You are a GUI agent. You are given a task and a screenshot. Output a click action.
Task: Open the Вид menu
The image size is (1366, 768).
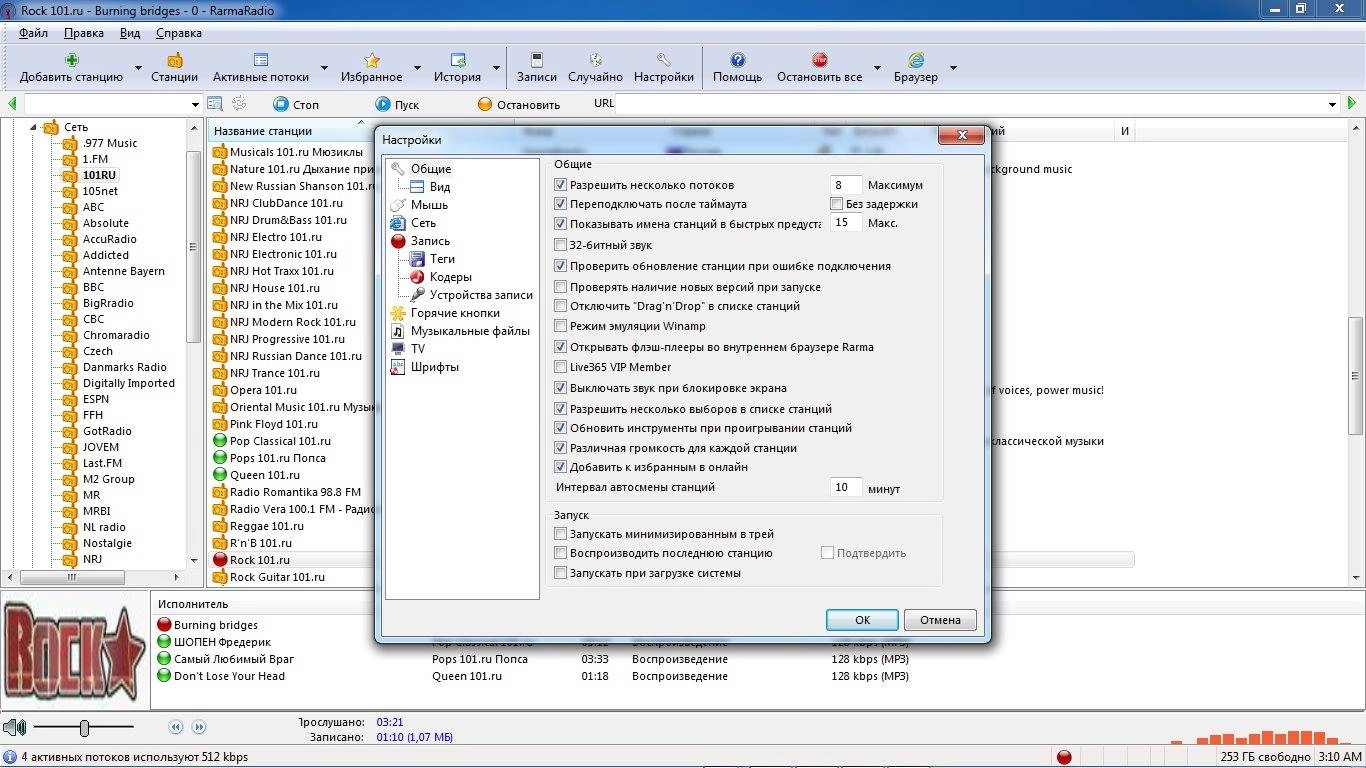tap(130, 33)
